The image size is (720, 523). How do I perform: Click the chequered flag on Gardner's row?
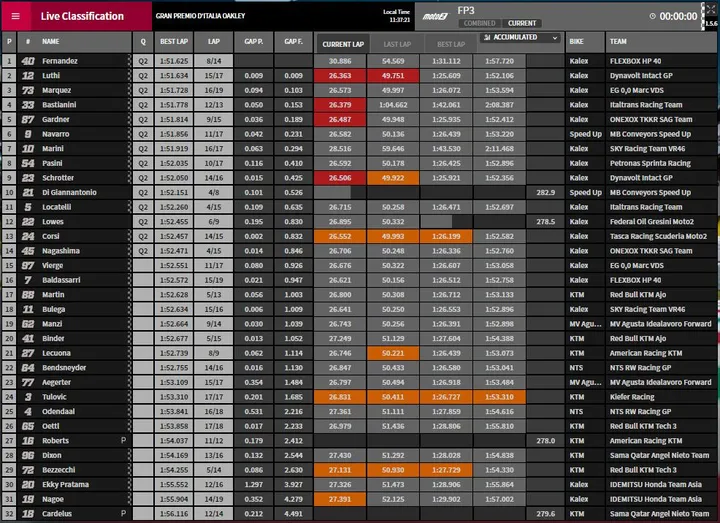coord(129,119)
